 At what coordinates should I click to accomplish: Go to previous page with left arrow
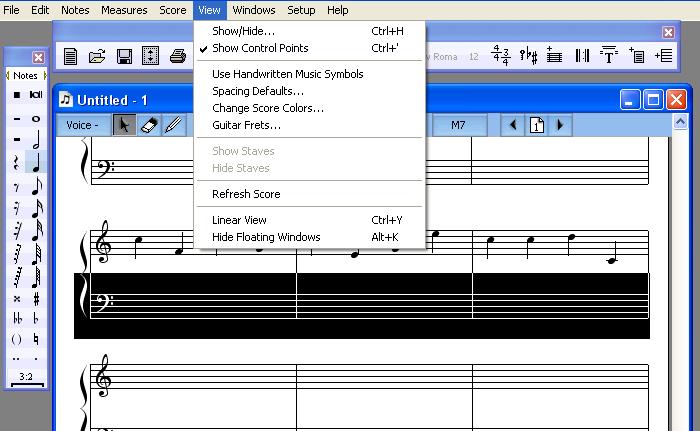pos(513,125)
